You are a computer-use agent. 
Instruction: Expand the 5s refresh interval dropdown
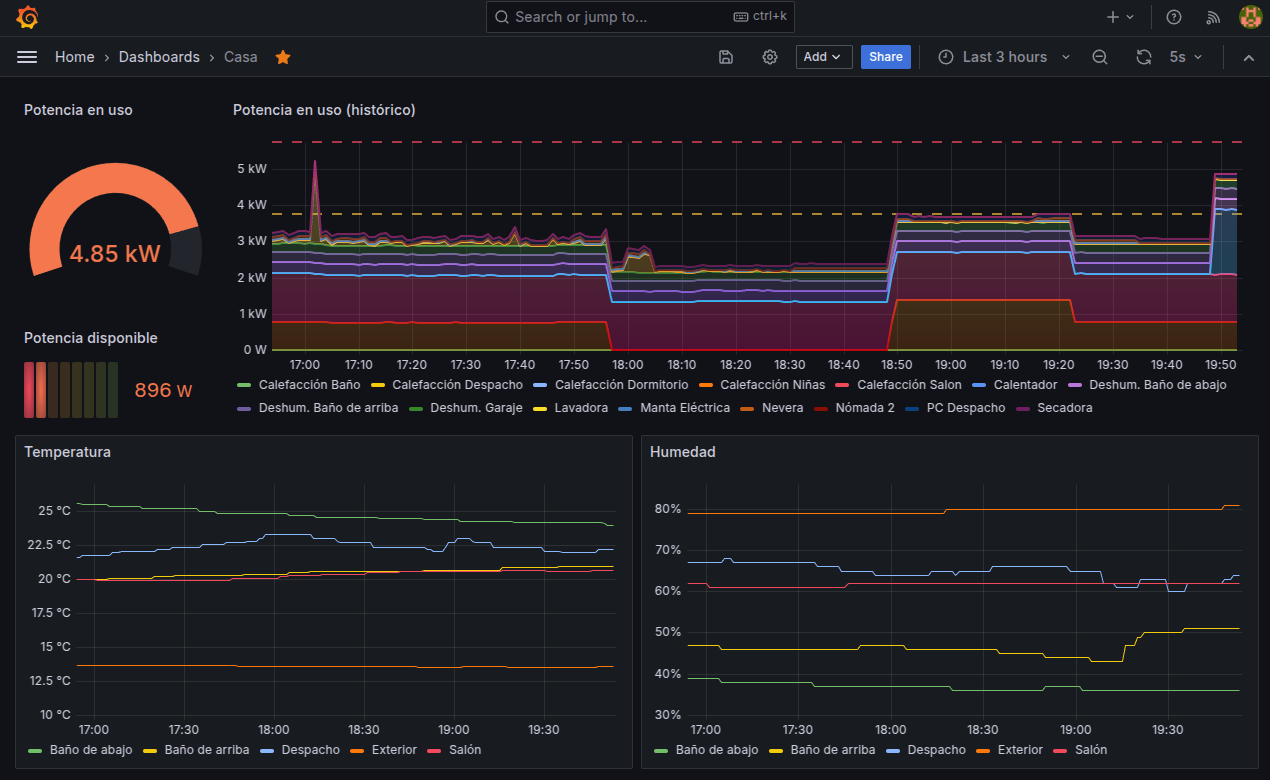coord(1187,57)
